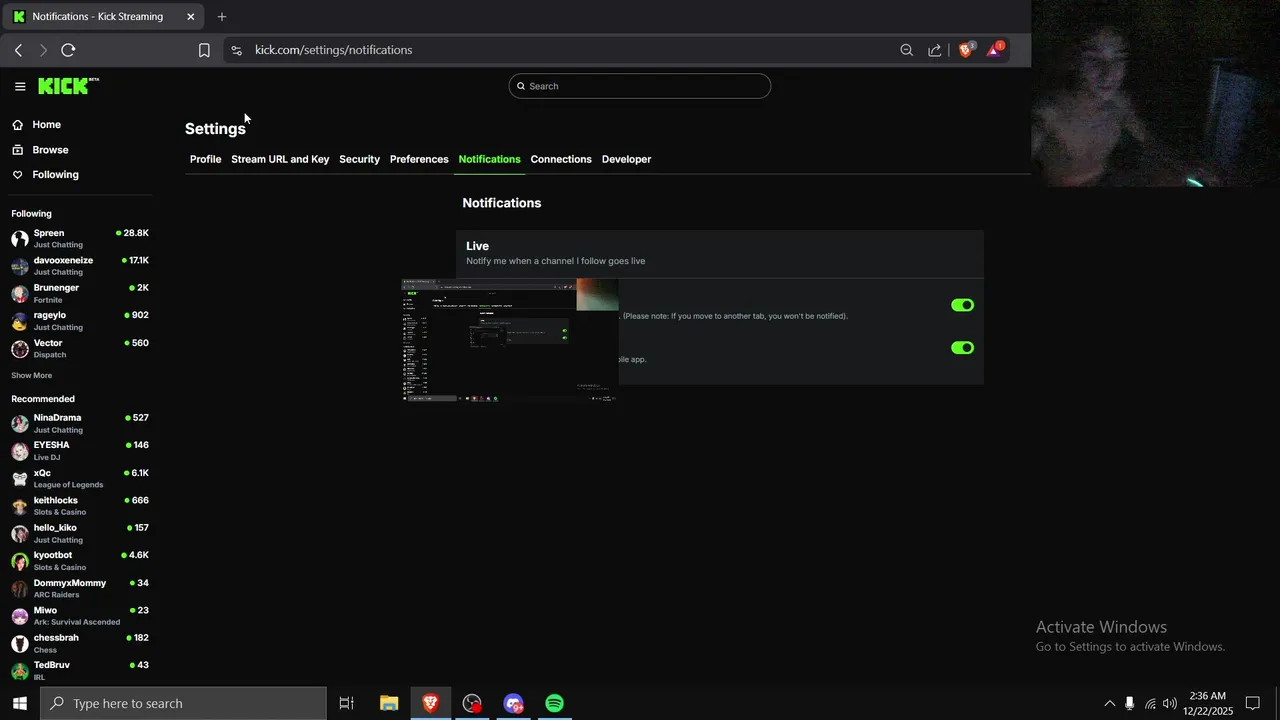Open NinaDrama channel avatar
This screenshot has width=1280, height=720.
point(20,424)
